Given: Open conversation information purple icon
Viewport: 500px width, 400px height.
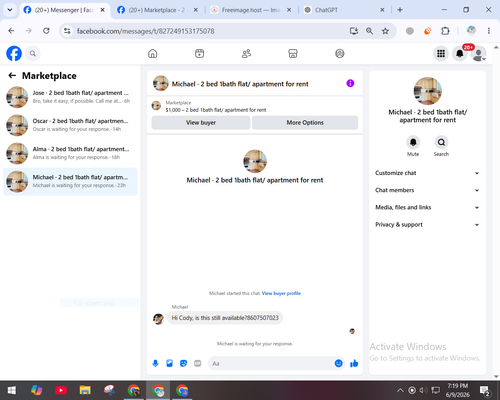Looking at the screenshot, I should click(x=350, y=83).
